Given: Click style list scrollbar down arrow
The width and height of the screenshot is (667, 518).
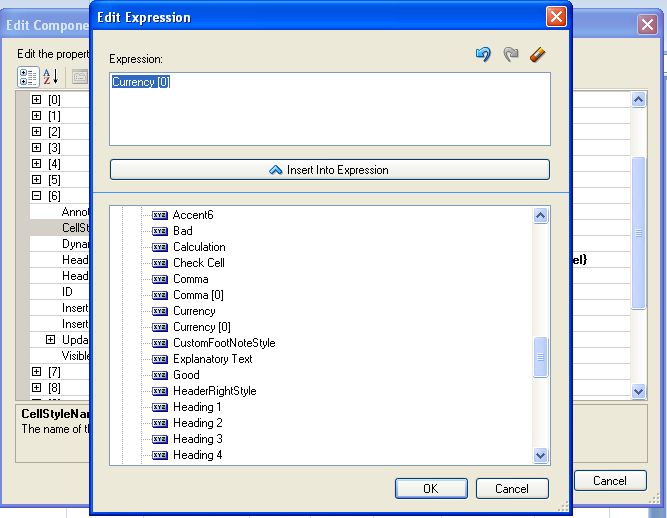Looking at the screenshot, I should [540, 456].
